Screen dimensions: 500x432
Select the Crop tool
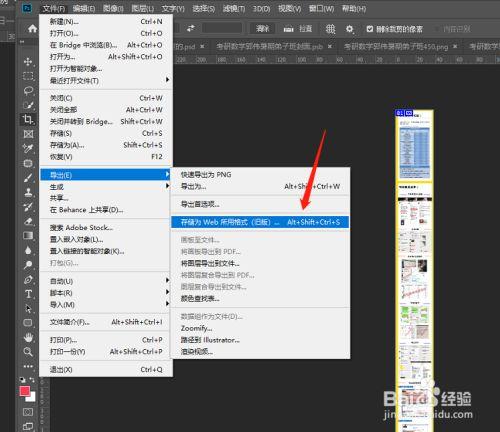click(28, 119)
